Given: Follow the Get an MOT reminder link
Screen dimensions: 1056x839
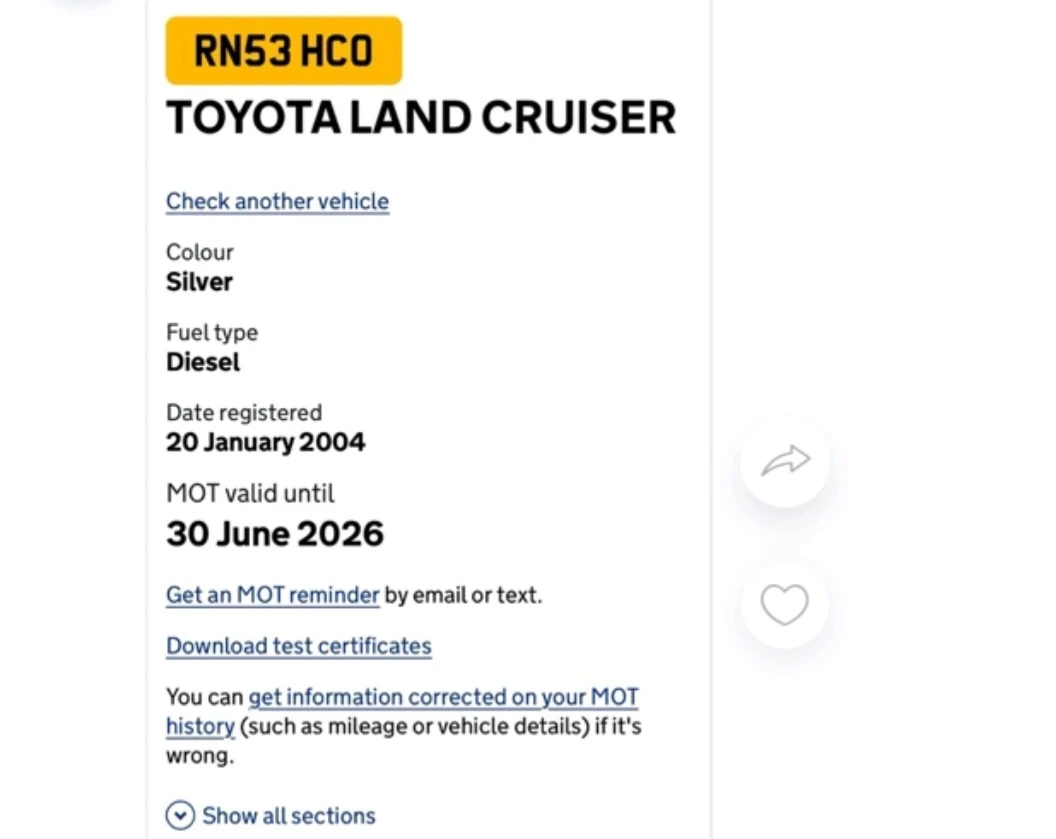Looking at the screenshot, I should pos(272,595).
